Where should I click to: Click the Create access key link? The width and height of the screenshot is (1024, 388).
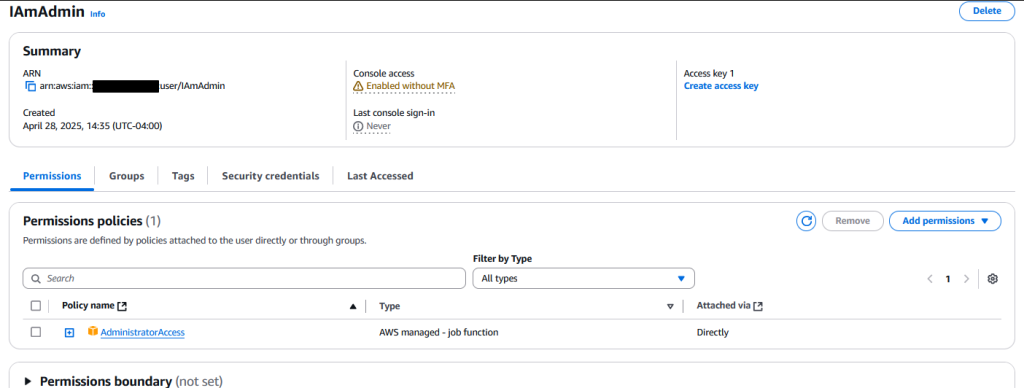[x=721, y=86]
